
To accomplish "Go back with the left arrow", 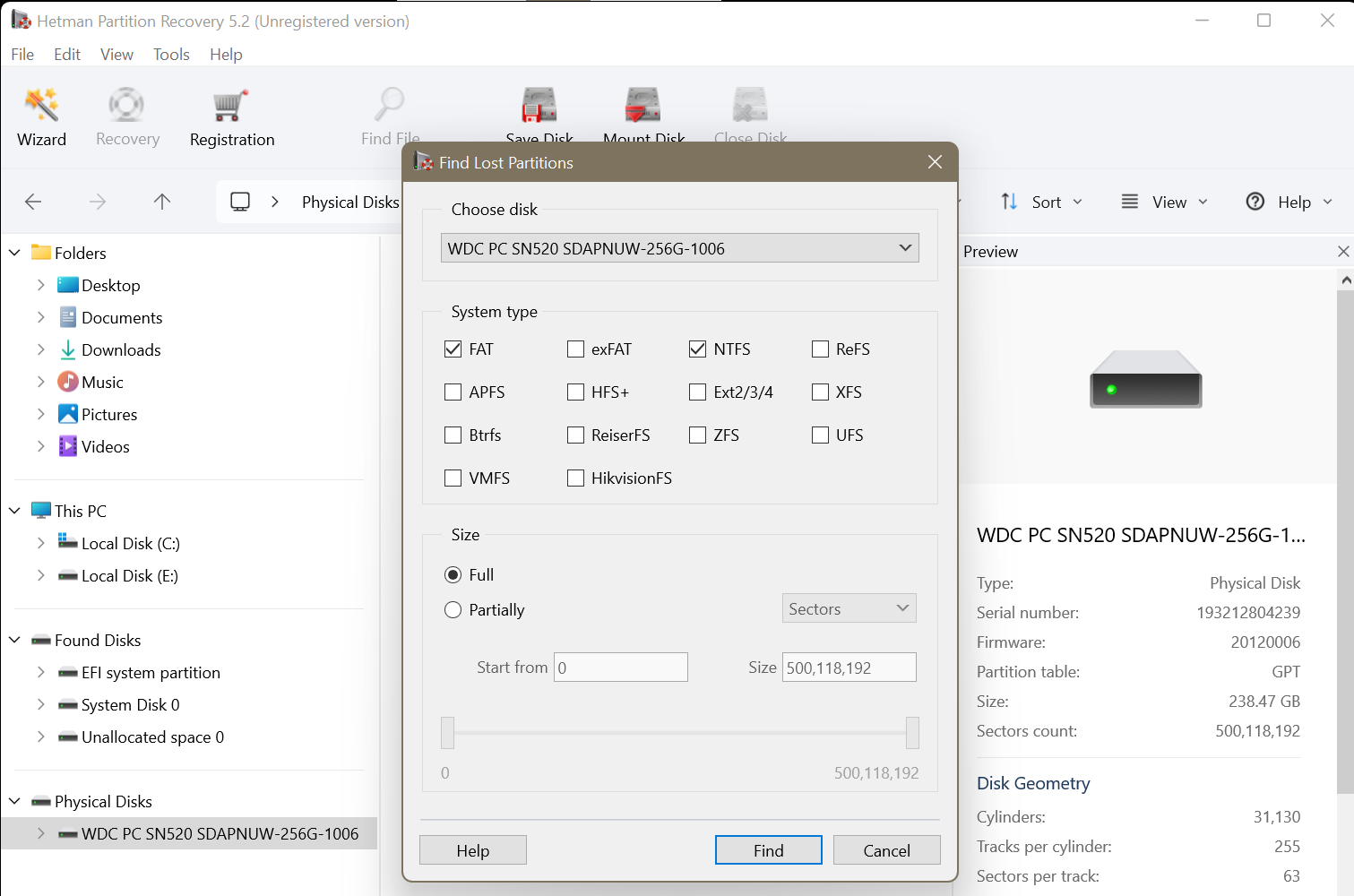I will point(33,202).
